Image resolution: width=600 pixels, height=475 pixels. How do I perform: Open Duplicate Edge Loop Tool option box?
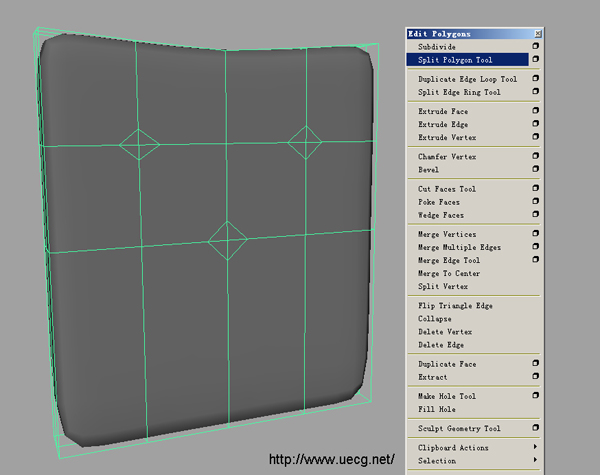coord(535,78)
